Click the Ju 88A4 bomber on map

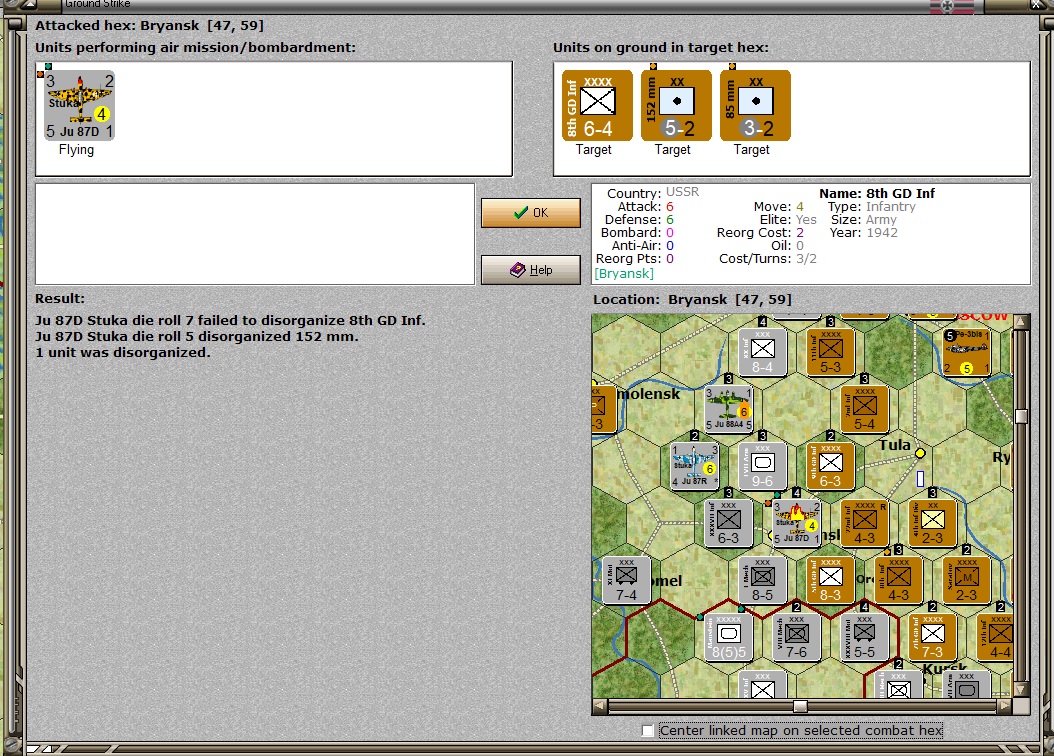click(729, 409)
